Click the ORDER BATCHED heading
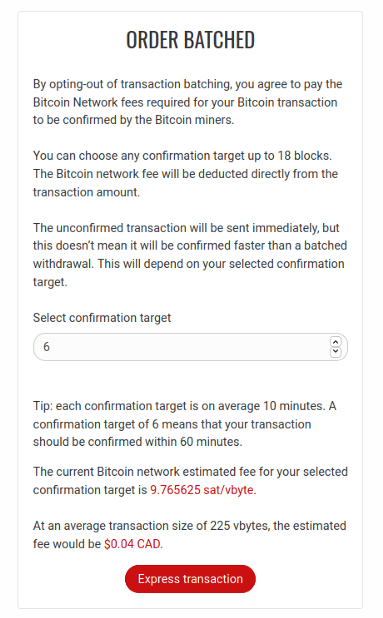383x618 pixels. tap(190, 40)
